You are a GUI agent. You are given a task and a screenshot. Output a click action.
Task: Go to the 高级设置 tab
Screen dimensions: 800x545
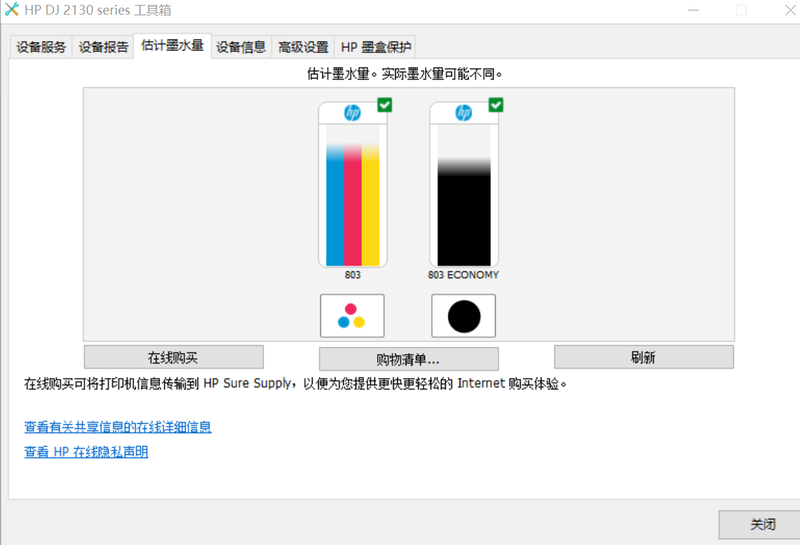pos(303,47)
